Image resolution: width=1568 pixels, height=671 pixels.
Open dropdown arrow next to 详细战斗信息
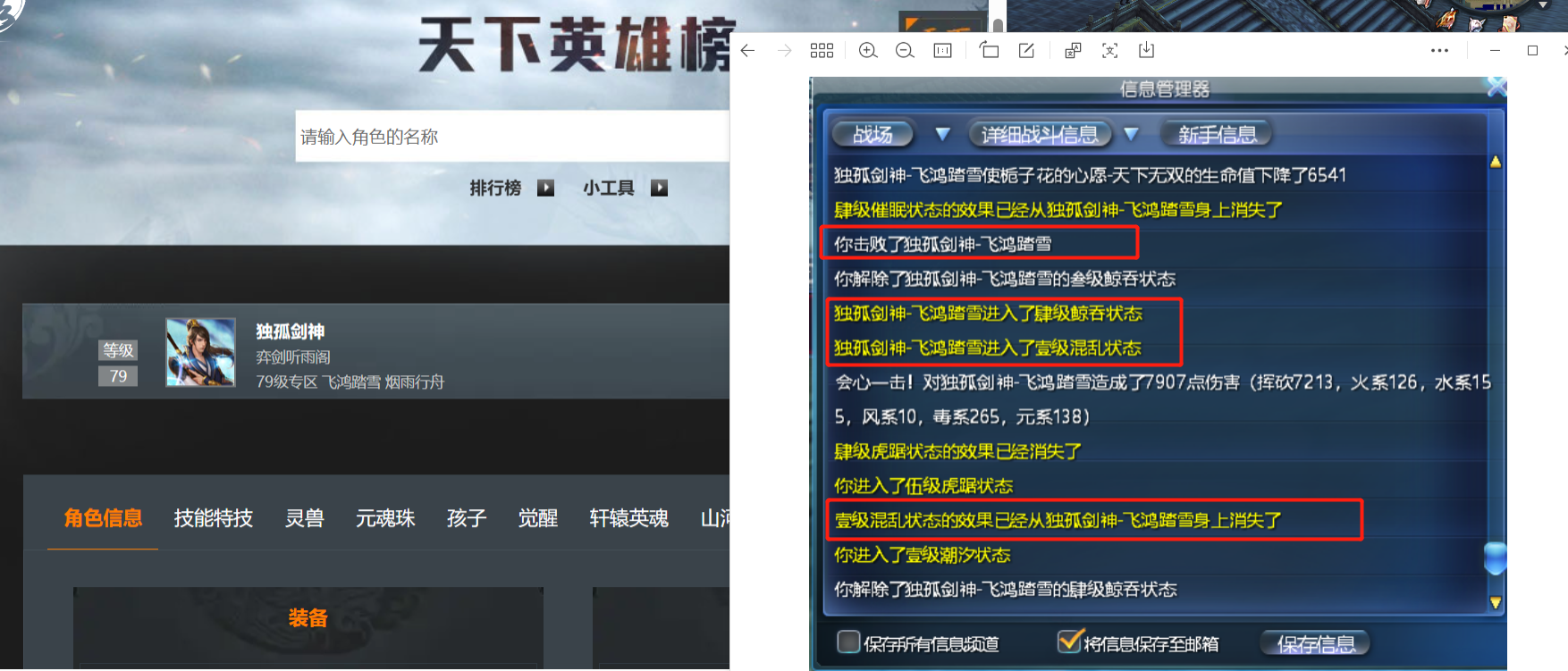(x=1131, y=134)
